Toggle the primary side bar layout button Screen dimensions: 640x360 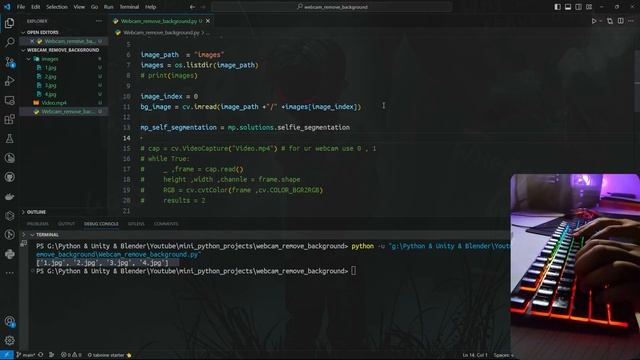558,7
